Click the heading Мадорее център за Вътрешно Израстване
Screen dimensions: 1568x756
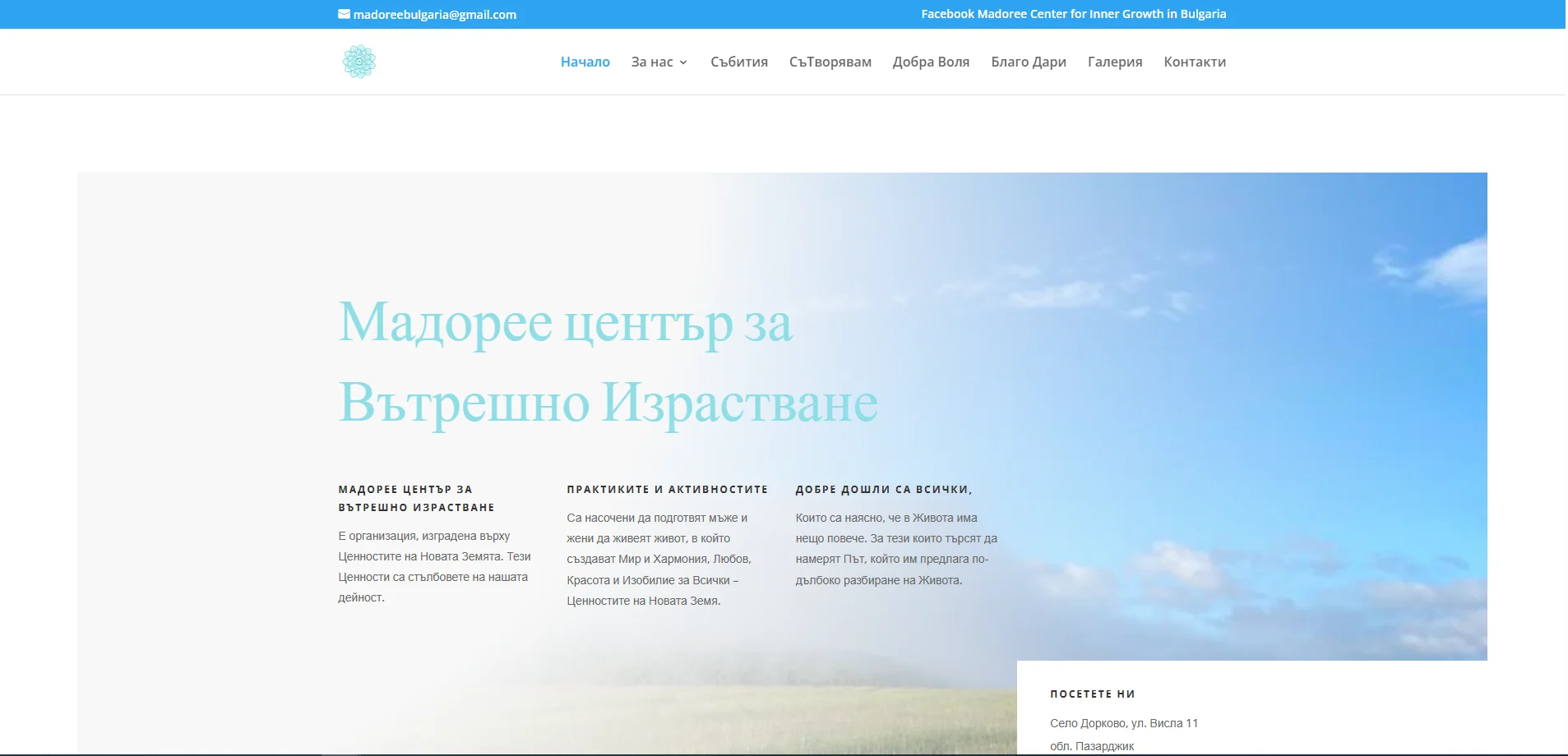pos(608,362)
